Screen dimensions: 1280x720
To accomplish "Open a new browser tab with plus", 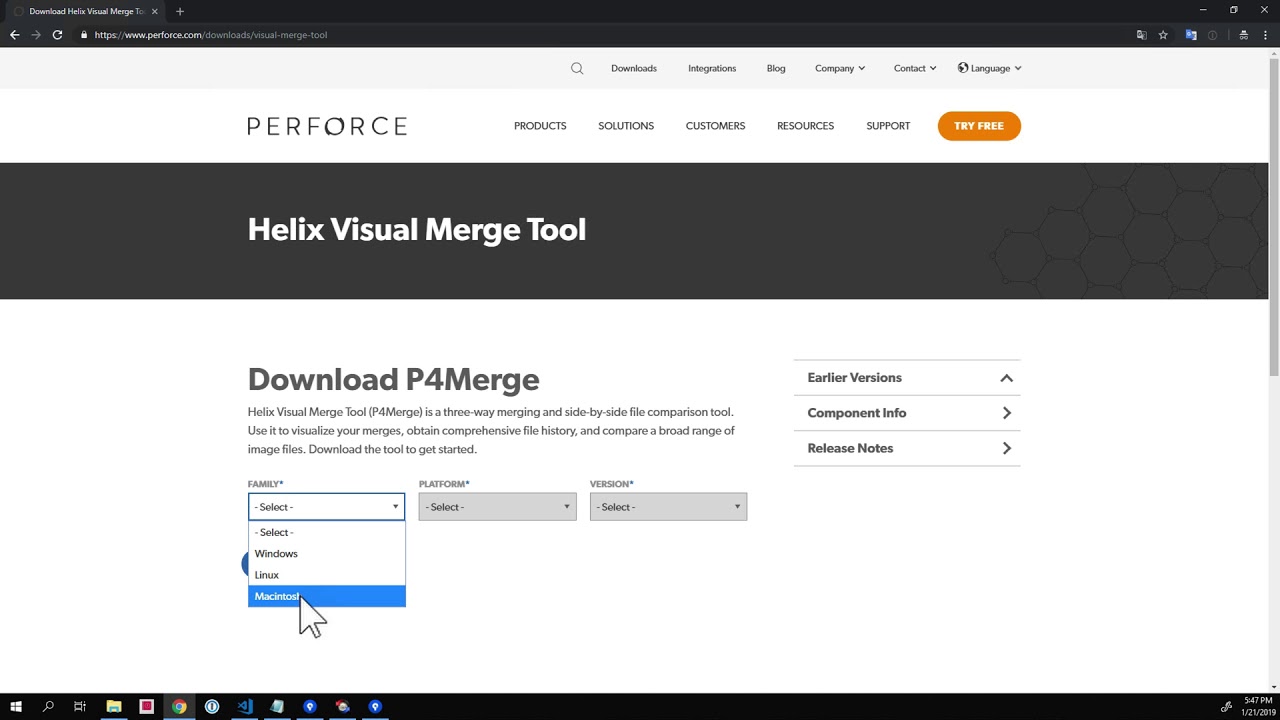I will coord(180,11).
